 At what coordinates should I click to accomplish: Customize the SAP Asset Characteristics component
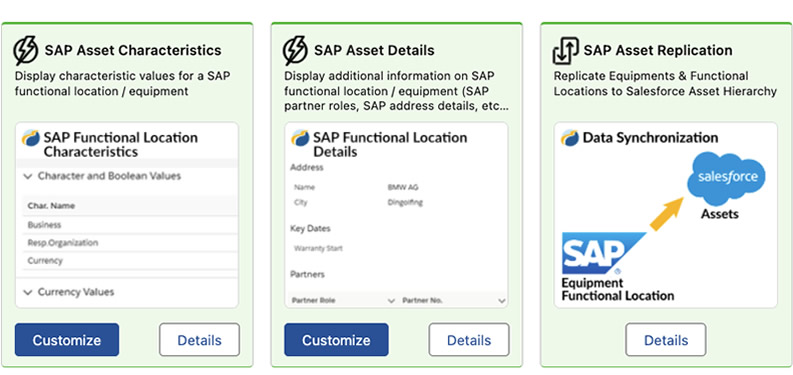tap(67, 340)
